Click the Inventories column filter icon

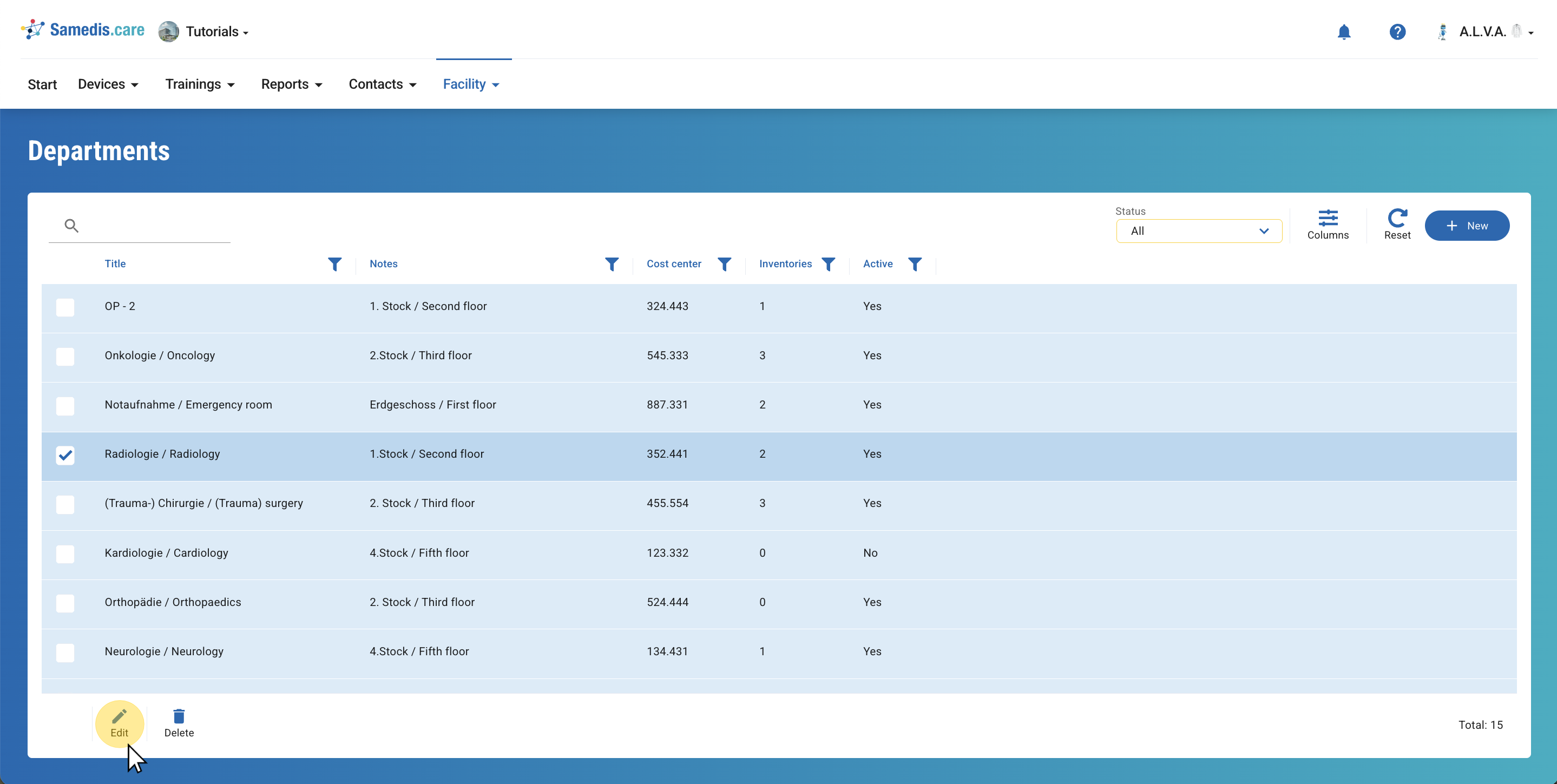point(828,264)
